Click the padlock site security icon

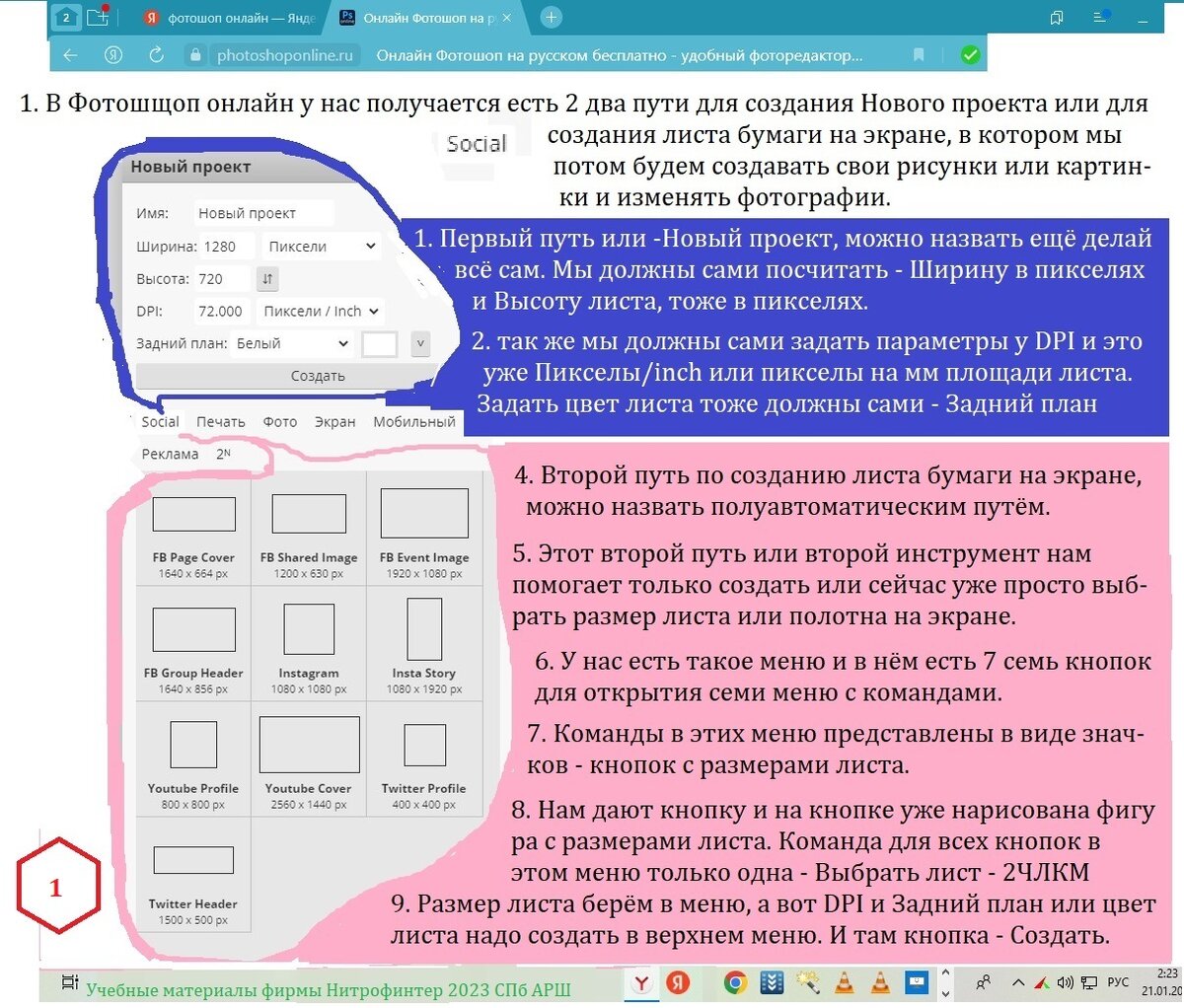pos(195,55)
